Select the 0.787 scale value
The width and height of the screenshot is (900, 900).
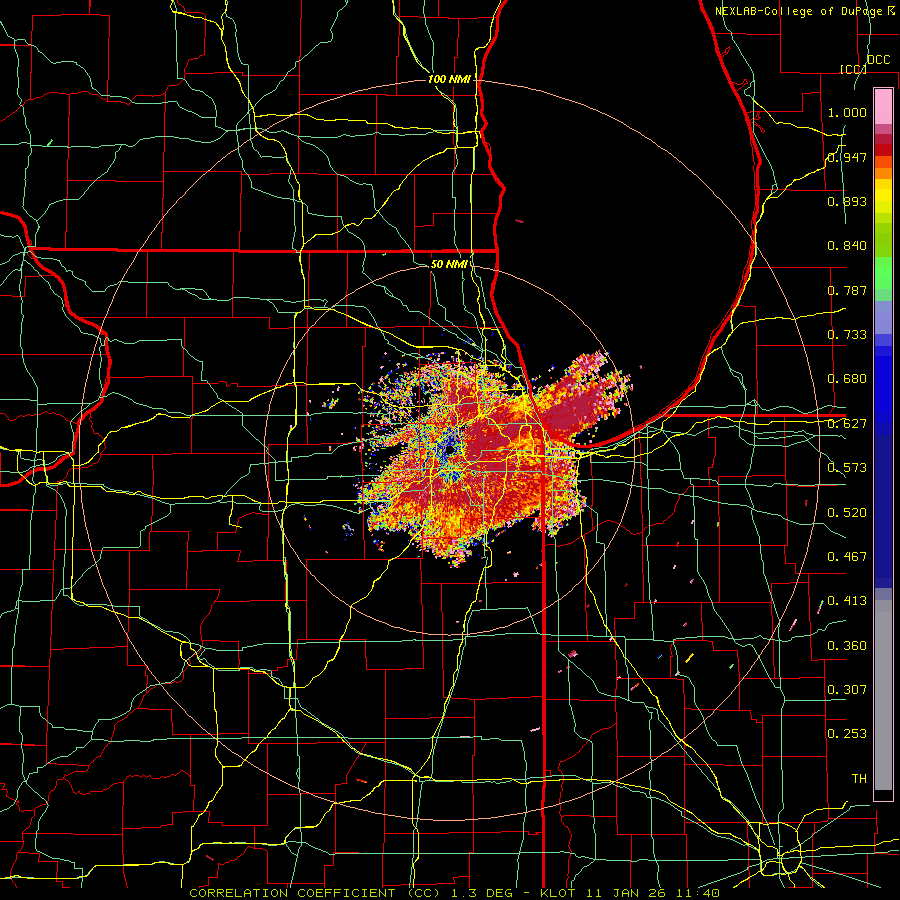(x=847, y=290)
